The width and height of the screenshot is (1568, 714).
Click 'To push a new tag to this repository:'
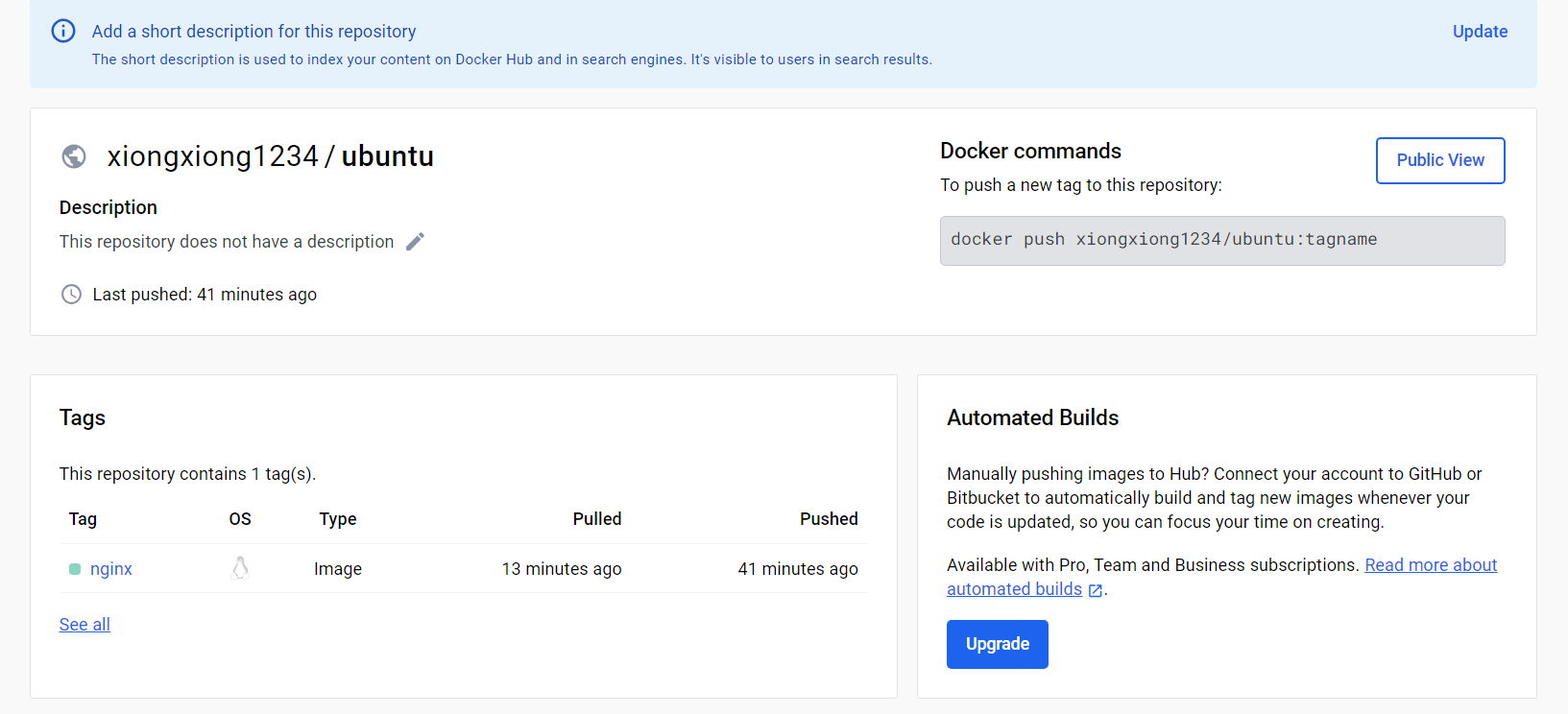point(1081,185)
